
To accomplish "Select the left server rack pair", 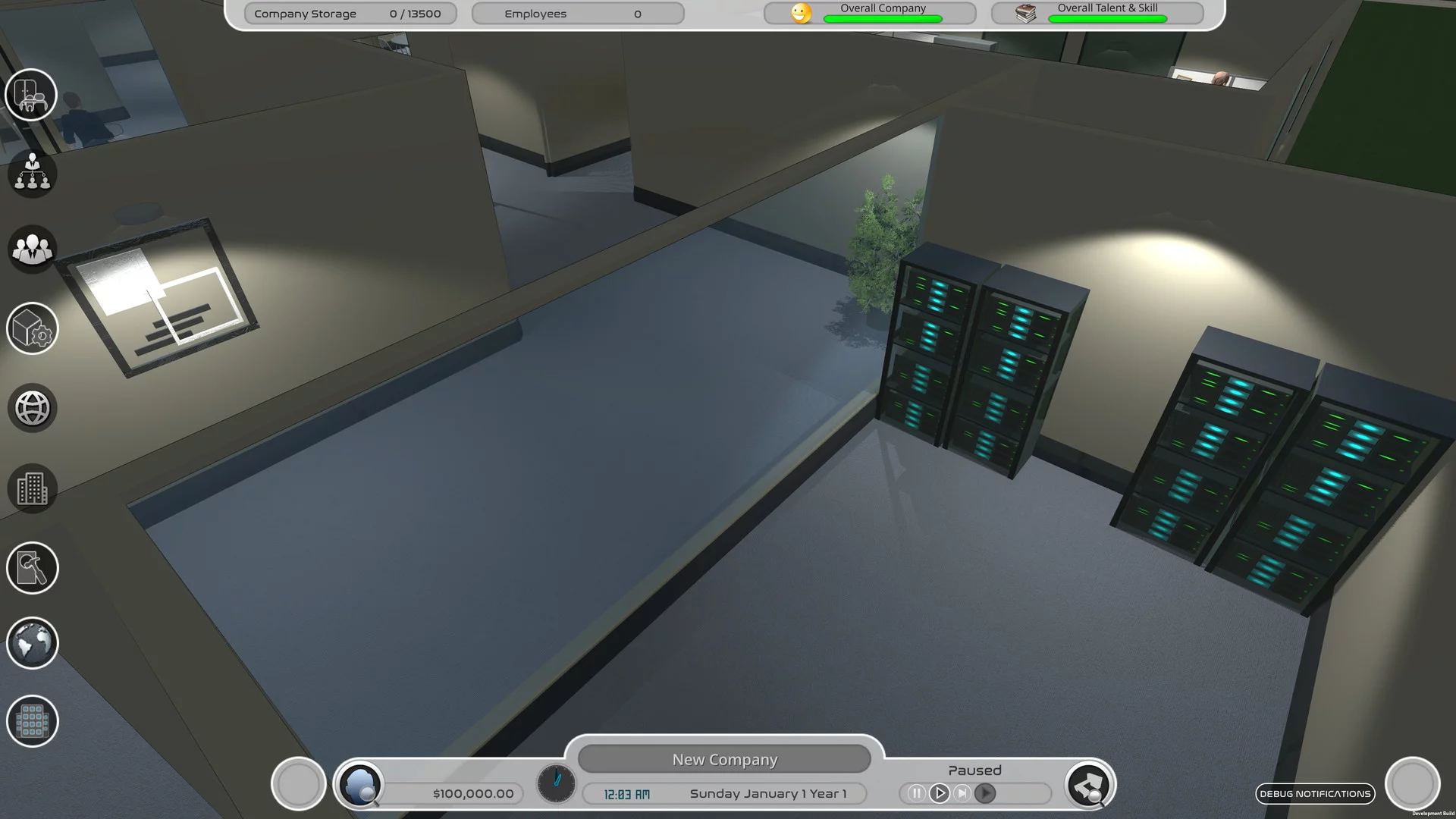I will point(982,360).
